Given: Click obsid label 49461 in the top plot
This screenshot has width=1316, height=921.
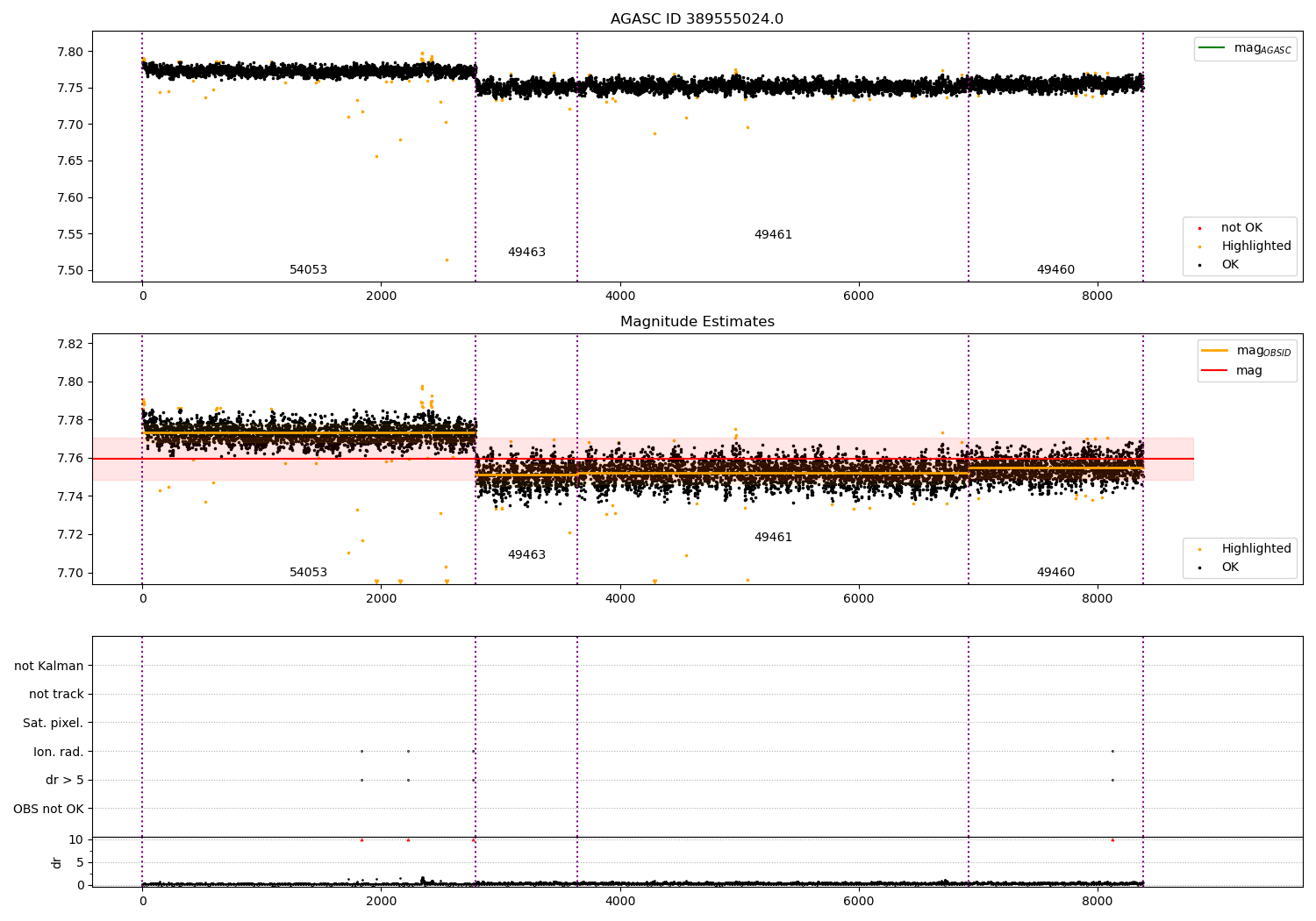Looking at the screenshot, I should coord(773,235).
